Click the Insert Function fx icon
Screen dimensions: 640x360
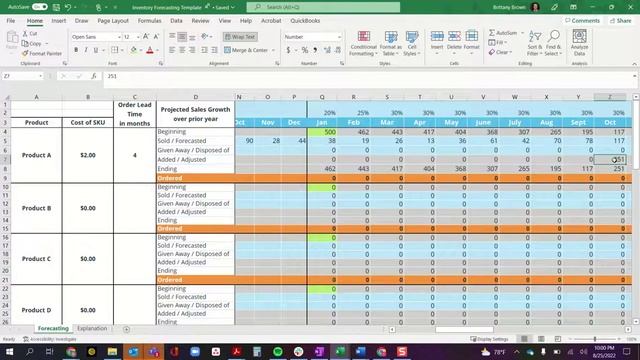pyautogui.click(x=93, y=76)
